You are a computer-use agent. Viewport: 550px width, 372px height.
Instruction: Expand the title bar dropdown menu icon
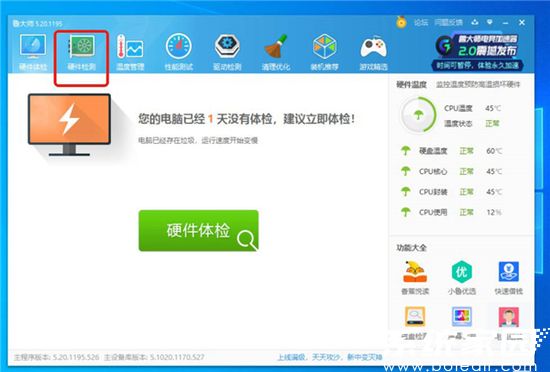(490, 22)
